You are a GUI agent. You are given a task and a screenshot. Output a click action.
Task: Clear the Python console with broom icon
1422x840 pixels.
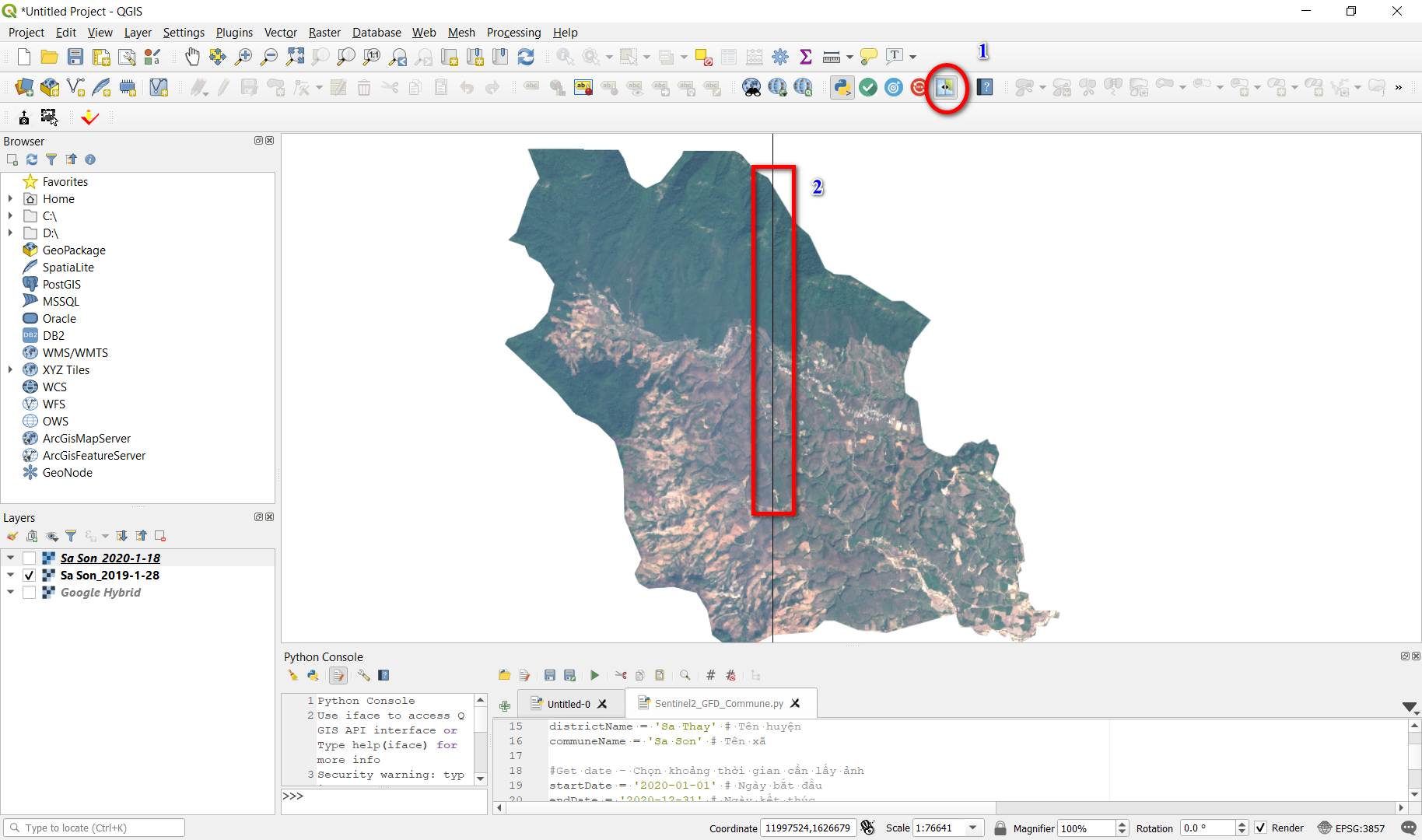tap(293, 675)
